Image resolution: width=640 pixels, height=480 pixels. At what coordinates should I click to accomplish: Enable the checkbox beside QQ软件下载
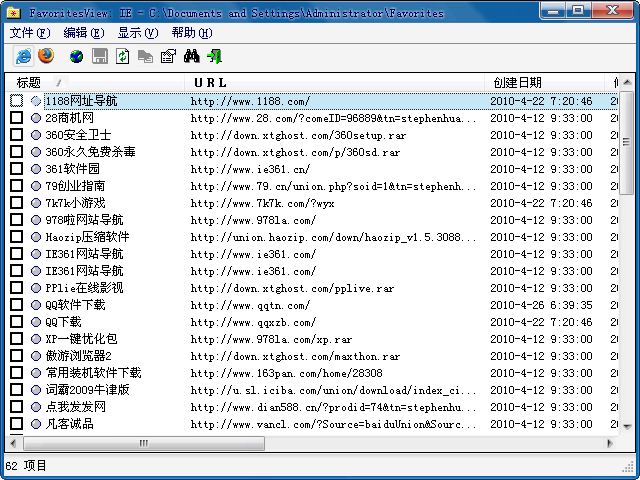16,305
